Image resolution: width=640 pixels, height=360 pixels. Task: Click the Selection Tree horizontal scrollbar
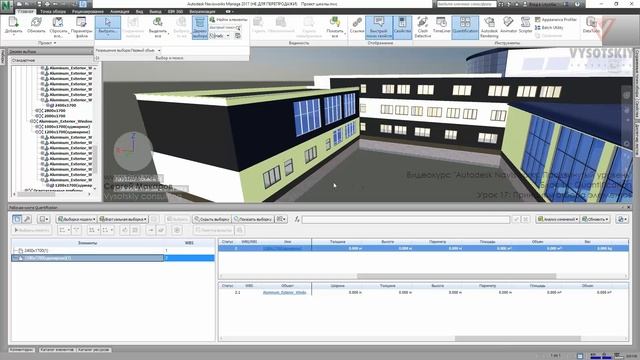coord(36,194)
